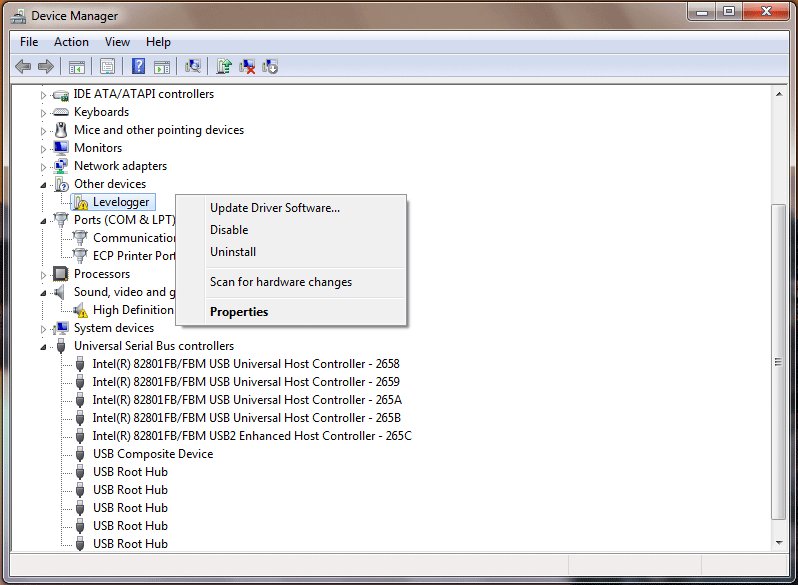Select Universal Host Controller - 265A
This screenshot has height=585, width=798.
(247, 400)
